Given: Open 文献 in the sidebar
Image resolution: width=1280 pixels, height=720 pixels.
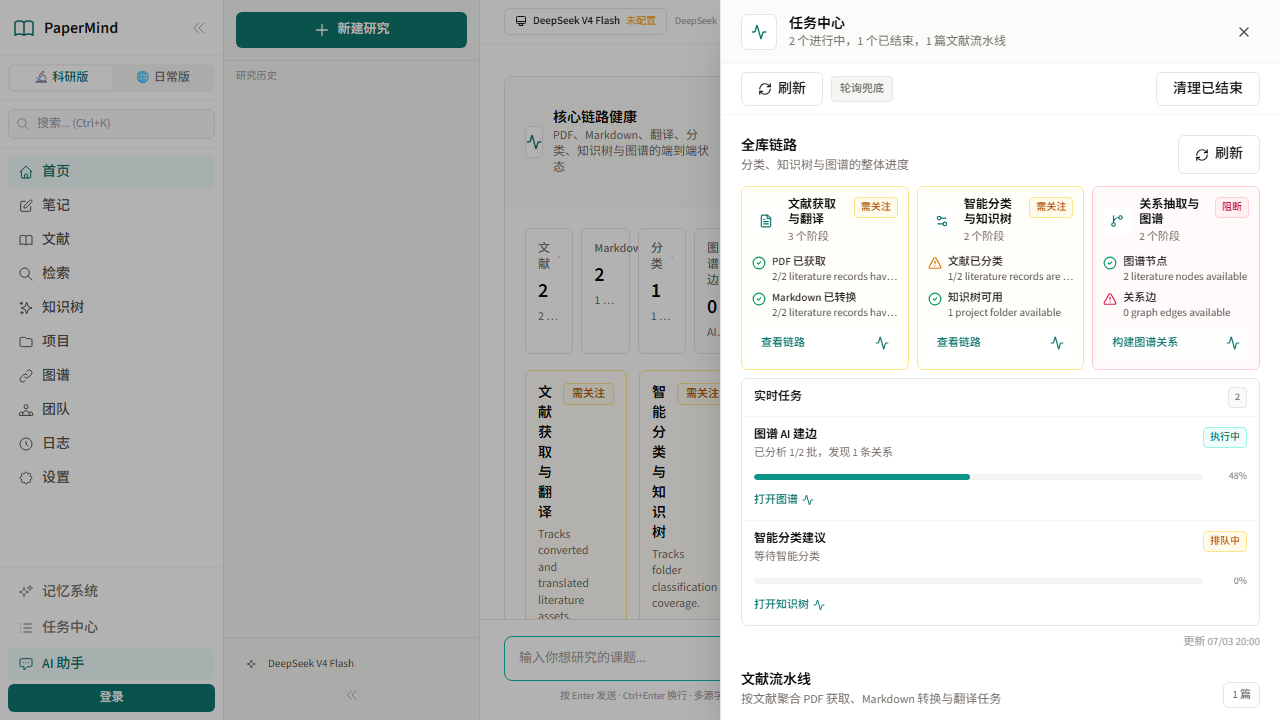Looking at the screenshot, I should pos(111,239).
